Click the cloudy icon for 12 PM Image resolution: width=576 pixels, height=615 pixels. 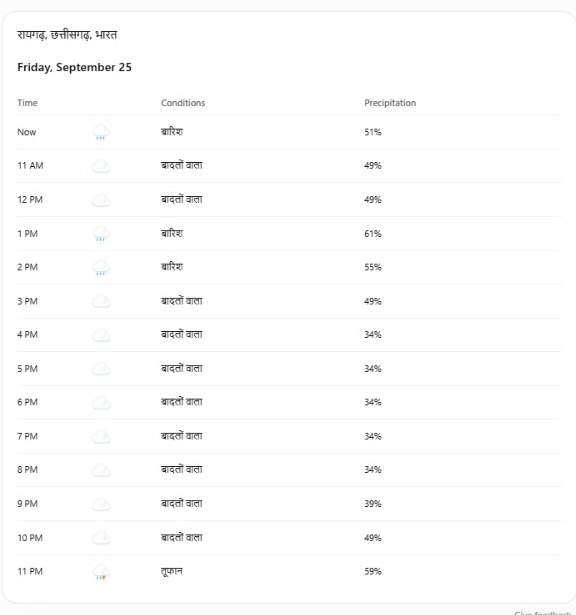(101, 200)
